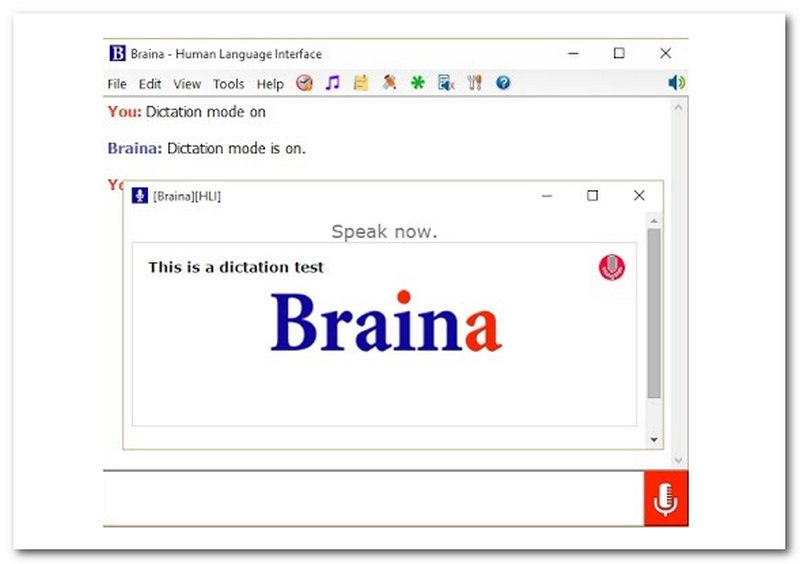Viewport: 800px width, 564px height.
Task: Click the 'Speak now.' prompt text
Action: coord(384,231)
